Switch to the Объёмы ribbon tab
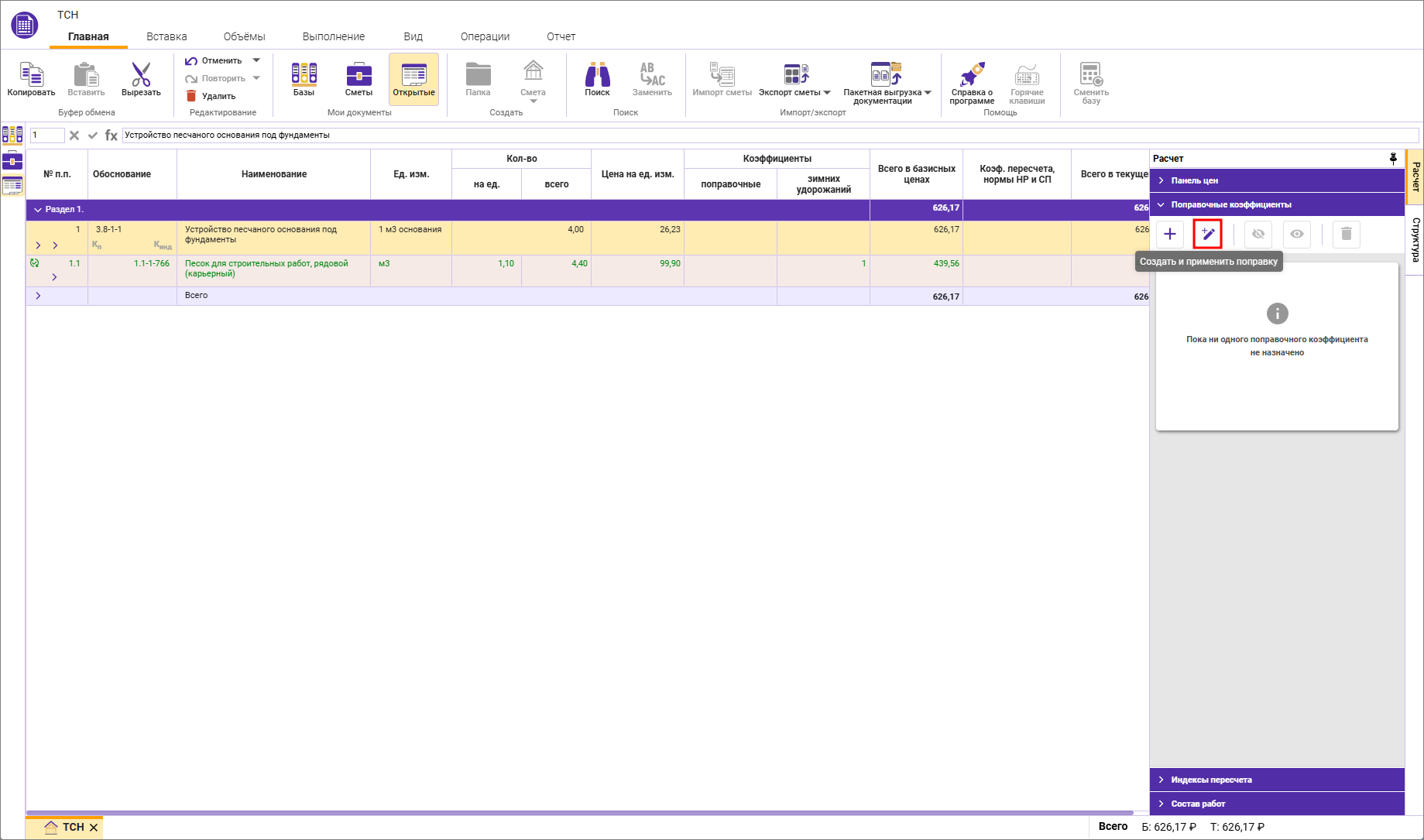Viewport: 1424px width, 840px height. (x=244, y=36)
